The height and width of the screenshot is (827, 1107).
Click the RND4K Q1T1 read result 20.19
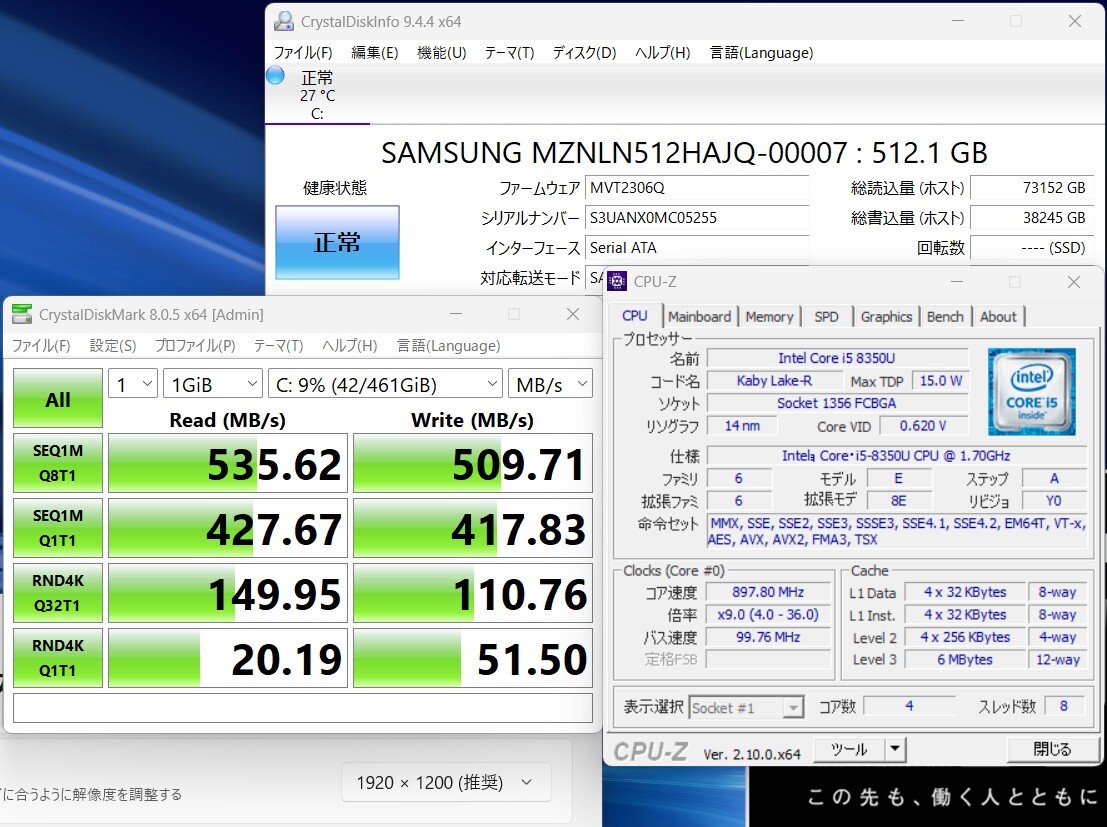[x=228, y=658]
